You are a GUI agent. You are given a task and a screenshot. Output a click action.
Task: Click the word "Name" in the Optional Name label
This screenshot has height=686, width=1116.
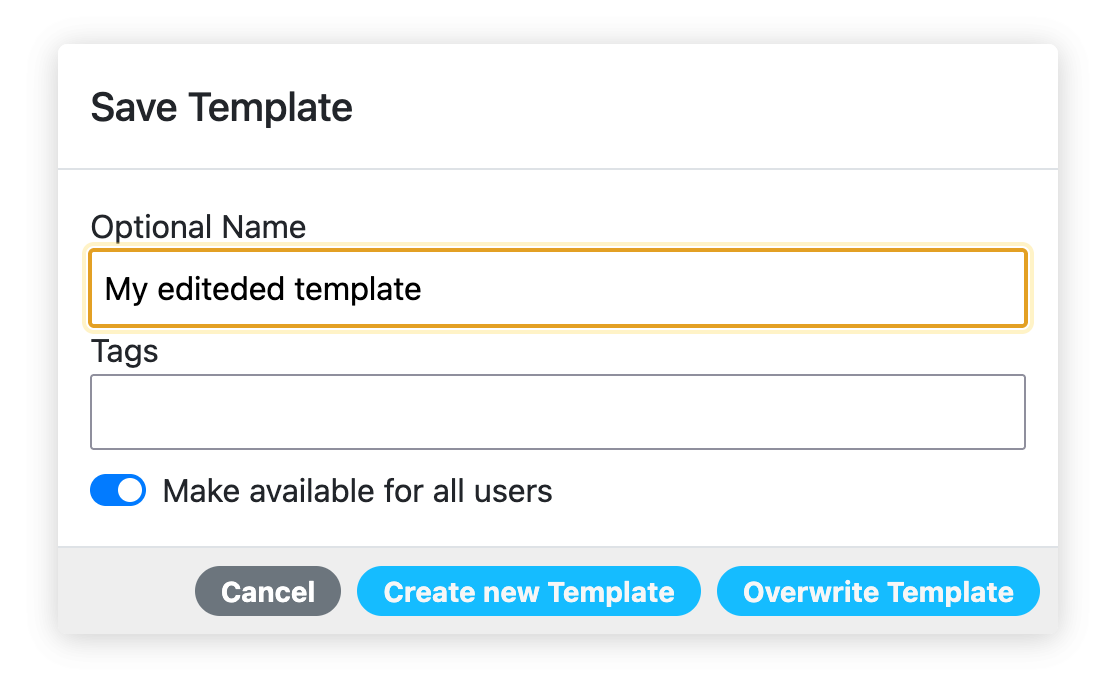click(264, 227)
